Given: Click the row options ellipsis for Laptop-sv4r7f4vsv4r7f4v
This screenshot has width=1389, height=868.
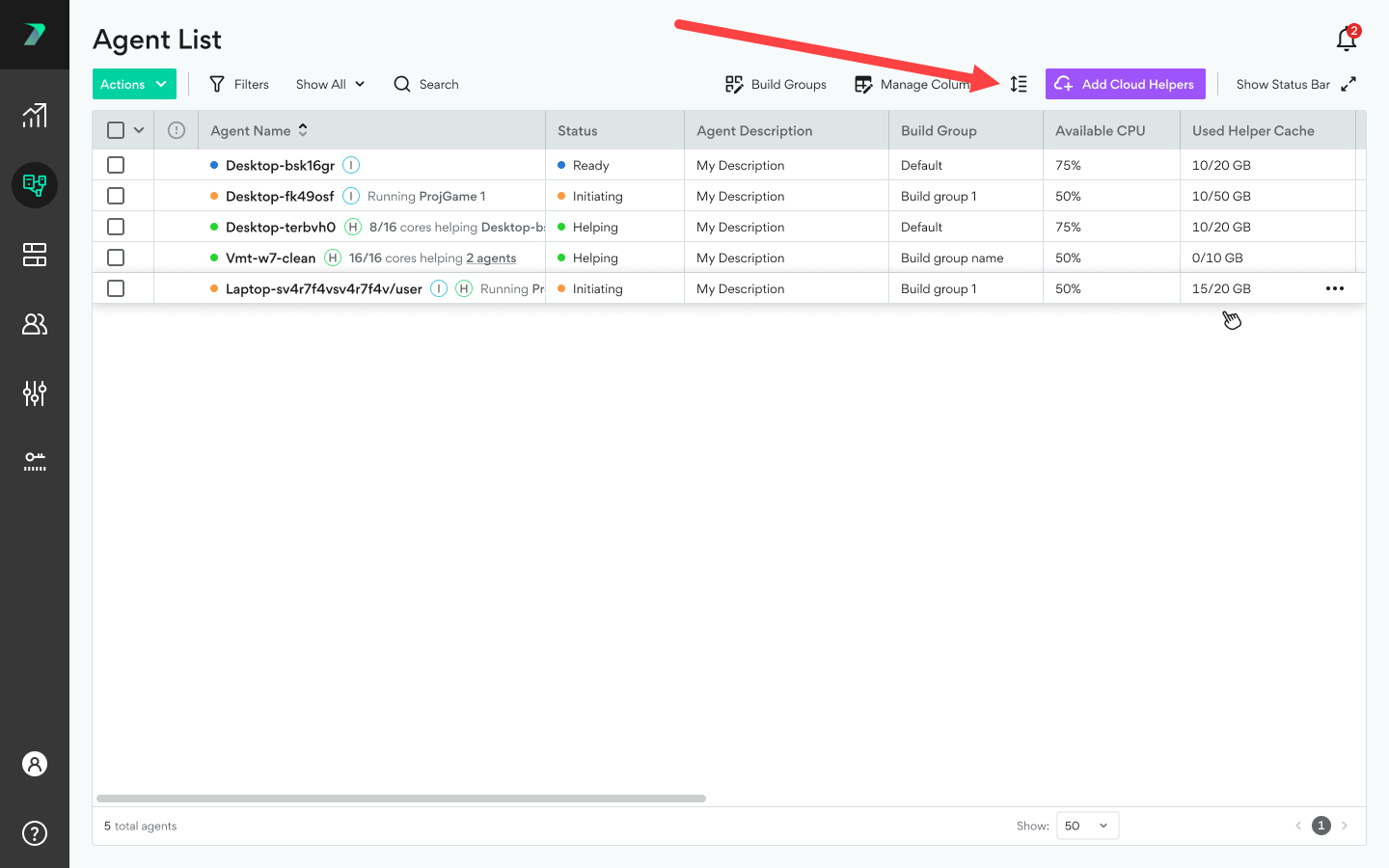Looking at the screenshot, I should coord(1335,288).
